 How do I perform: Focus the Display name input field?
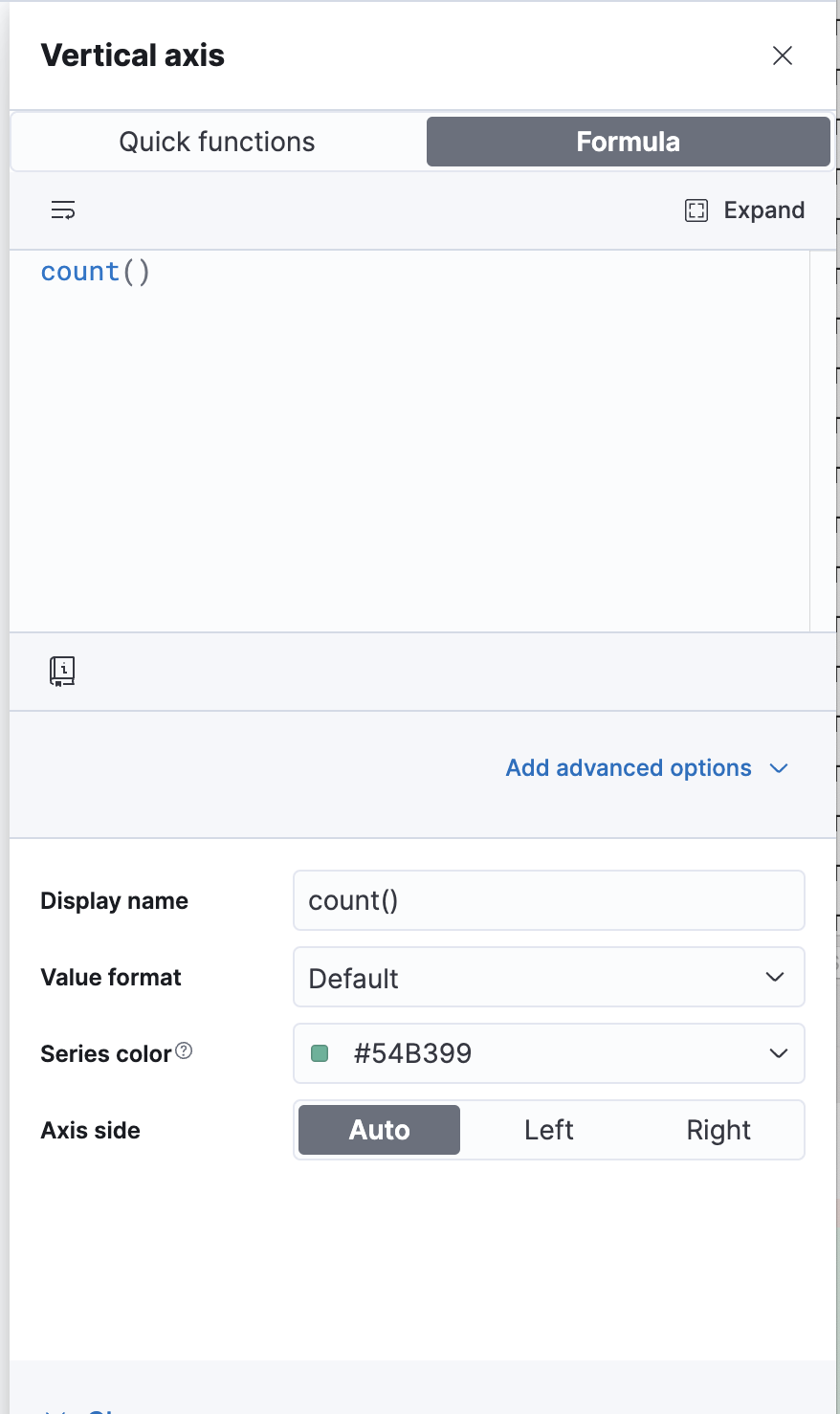pos(549,900)
